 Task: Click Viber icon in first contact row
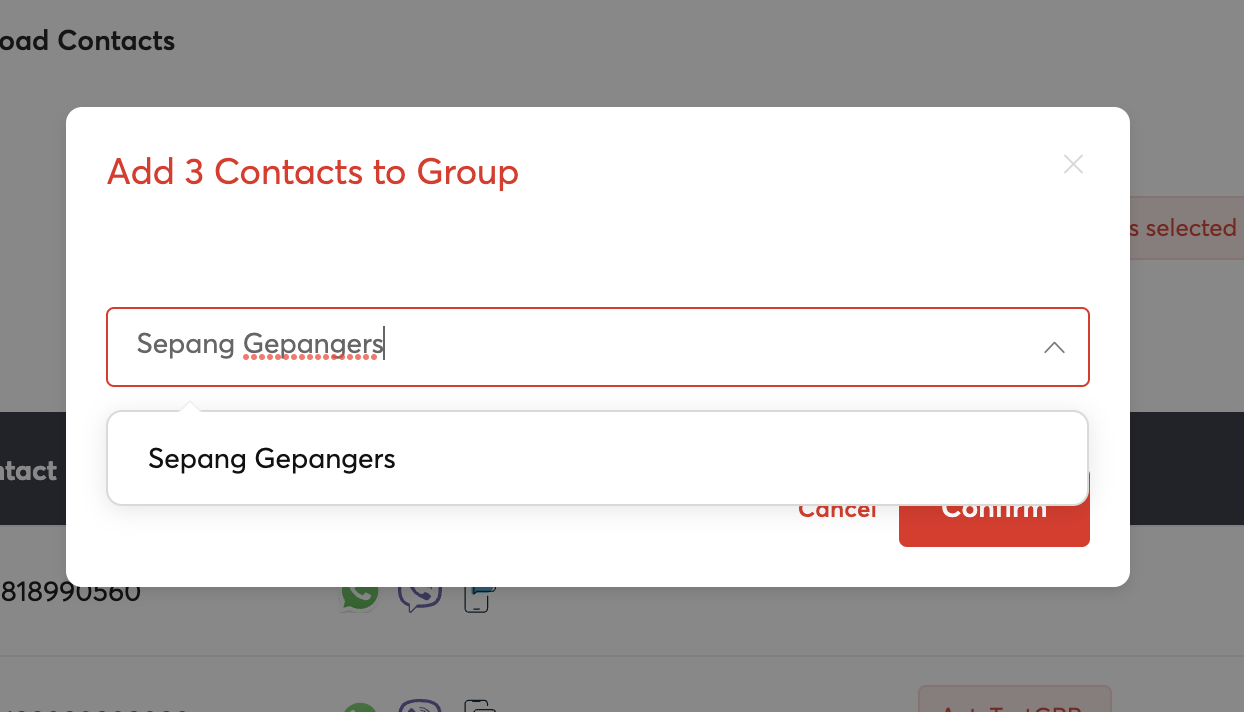[x=420, y=596]
